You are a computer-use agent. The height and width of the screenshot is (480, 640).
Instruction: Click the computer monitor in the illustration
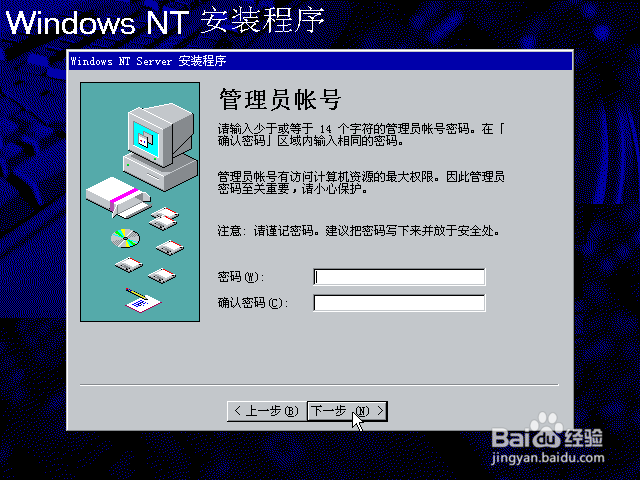[160, 135]
